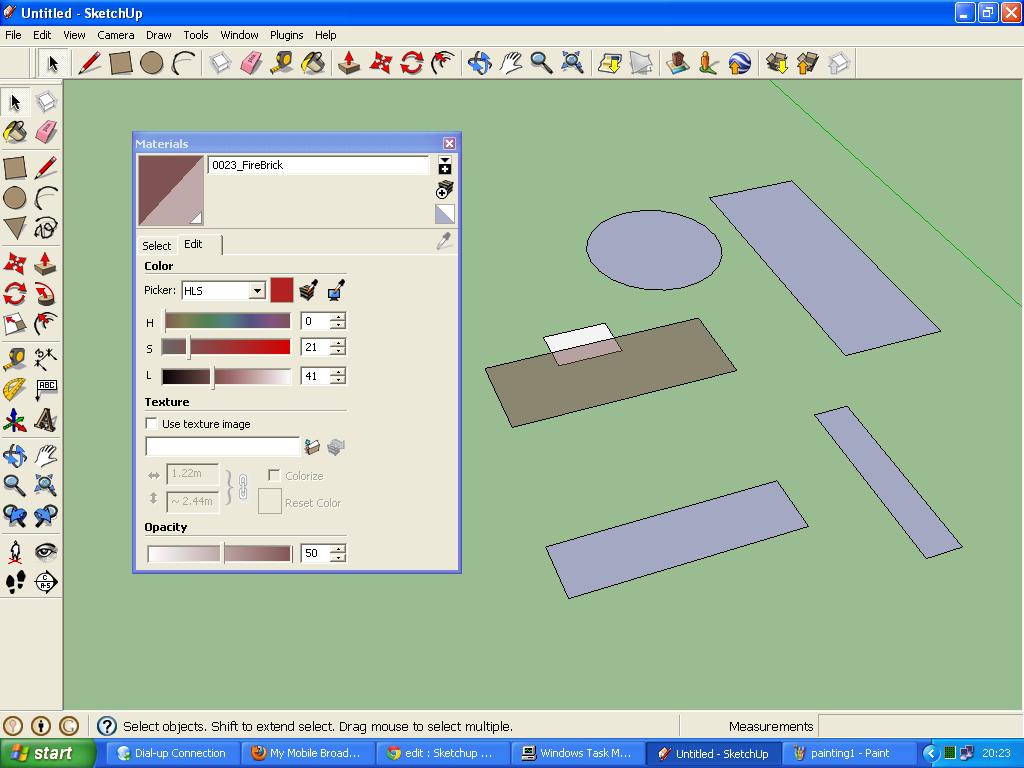The height and width of the screenshot is (768, 1024).
Task: Select the Text label tool in left toolbar
Action: pos(46,390)
